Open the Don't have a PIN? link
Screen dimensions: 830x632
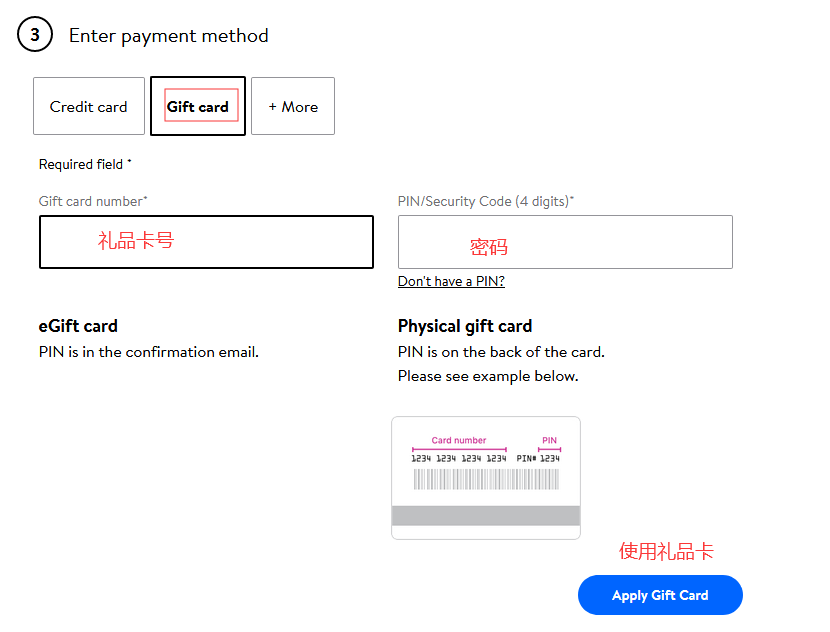click(x=451, y=281)
